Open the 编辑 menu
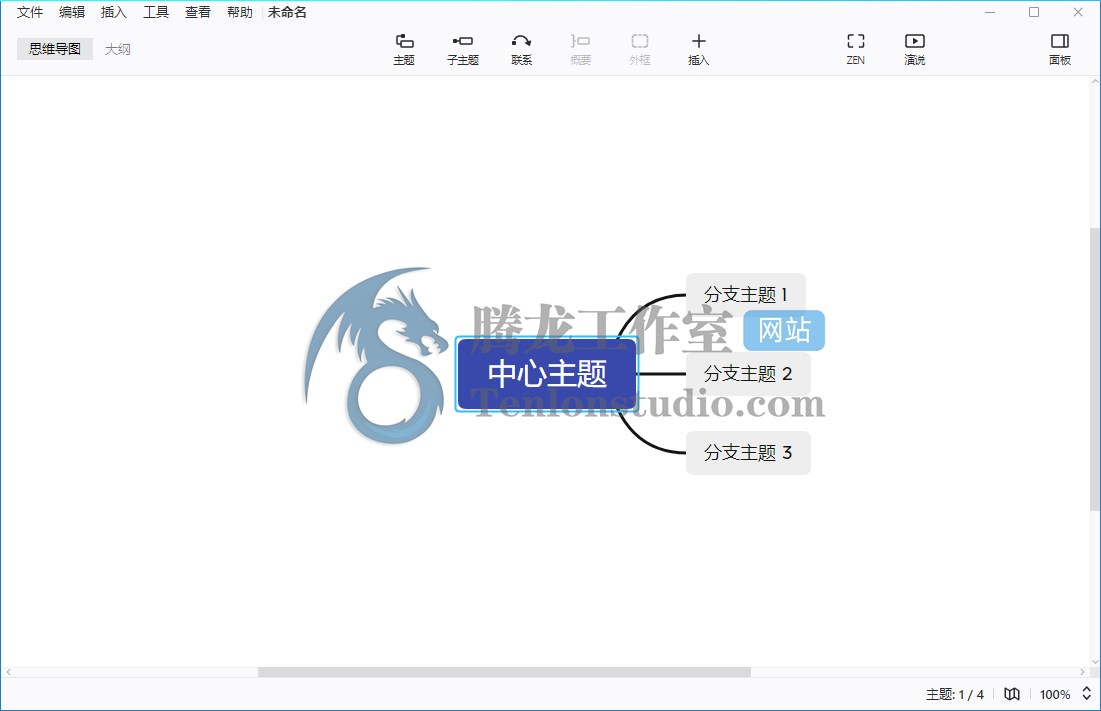The image size is (1101, 711). [72, 12]
